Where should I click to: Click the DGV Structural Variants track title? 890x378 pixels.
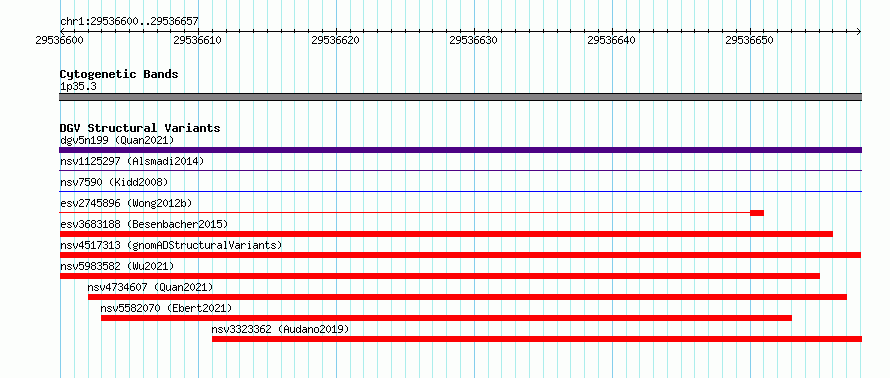[140, 128]
